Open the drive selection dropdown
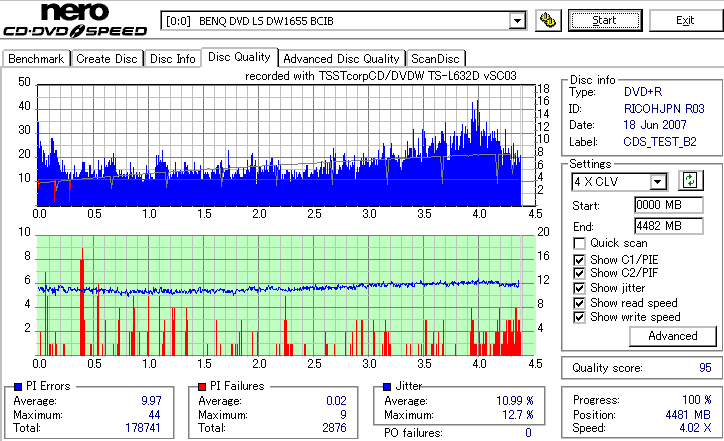This screenshot has height=441, width=724. point(518,21)
